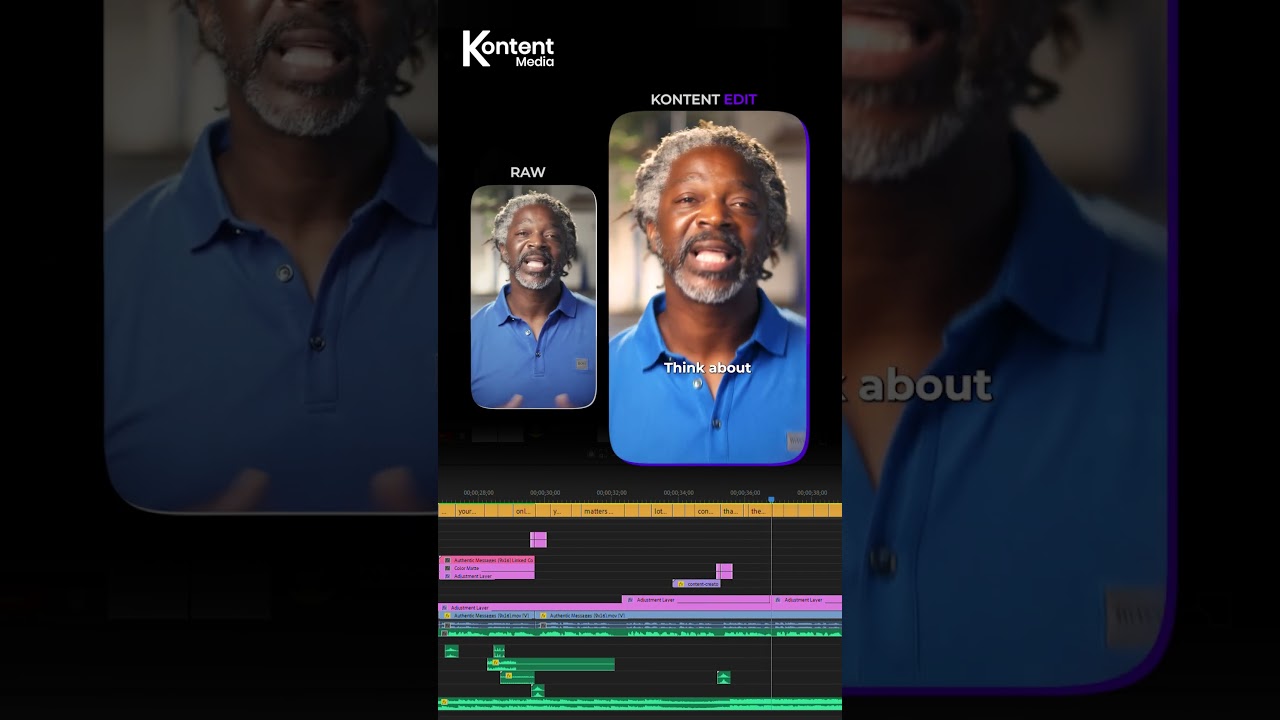Select the 'content-creato' clip
The image size is (1280, 720).
point(696,584)
